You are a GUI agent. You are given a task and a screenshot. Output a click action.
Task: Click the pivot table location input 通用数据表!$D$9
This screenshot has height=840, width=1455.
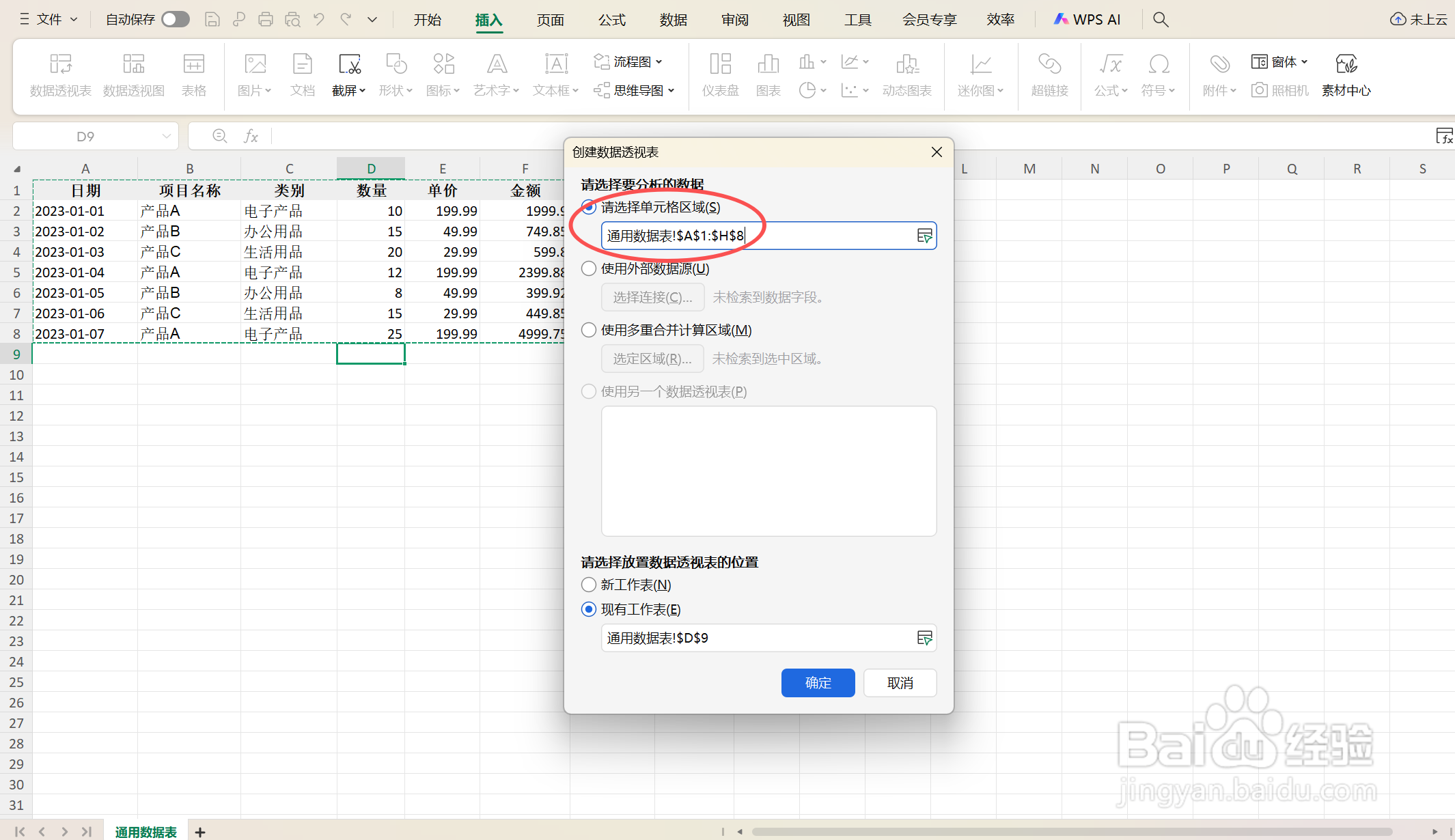pyautogui.click(x=758, y=638)
